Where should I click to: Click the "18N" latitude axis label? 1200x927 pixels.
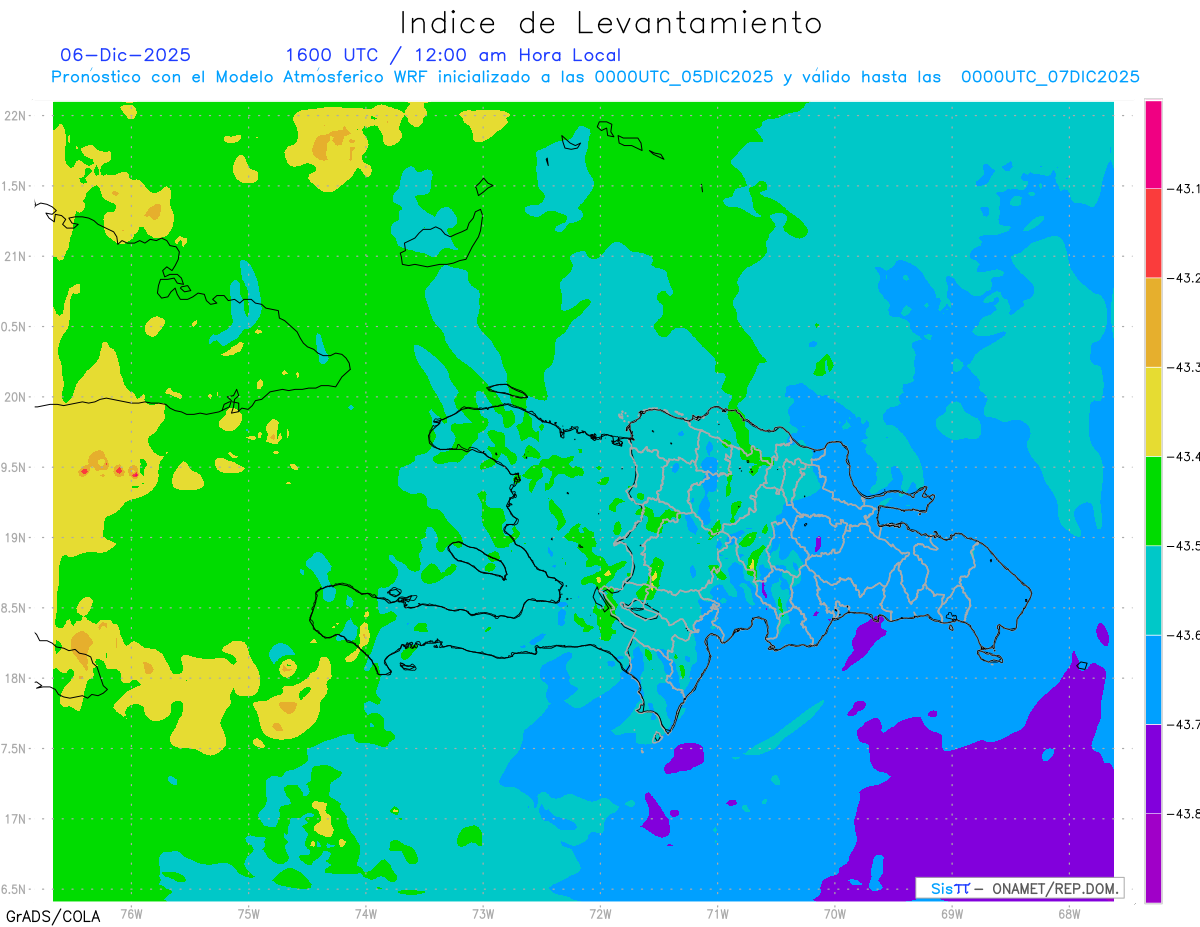point(16,679)
